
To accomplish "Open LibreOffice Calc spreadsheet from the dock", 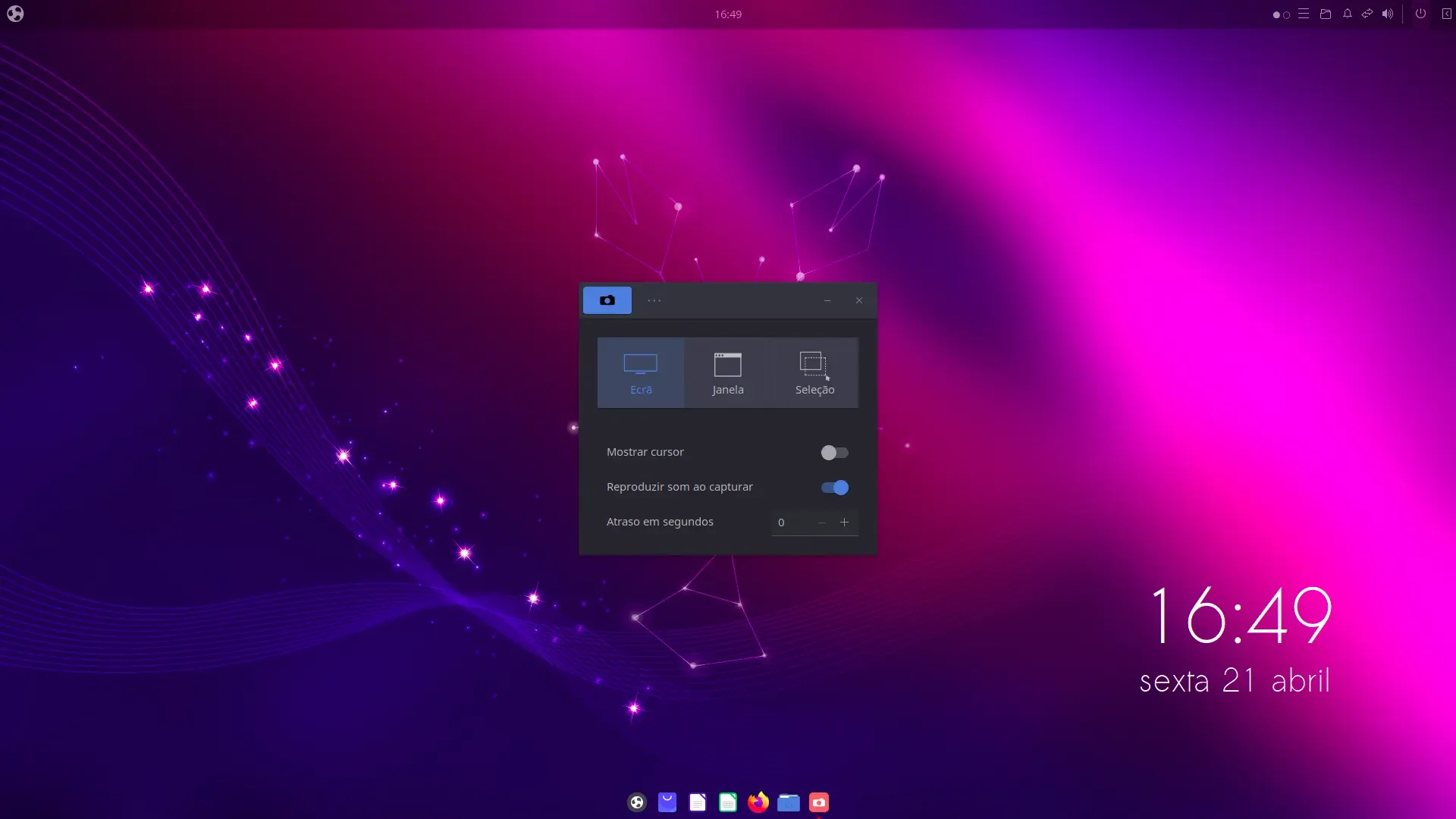I will click(x=728, y=802).
